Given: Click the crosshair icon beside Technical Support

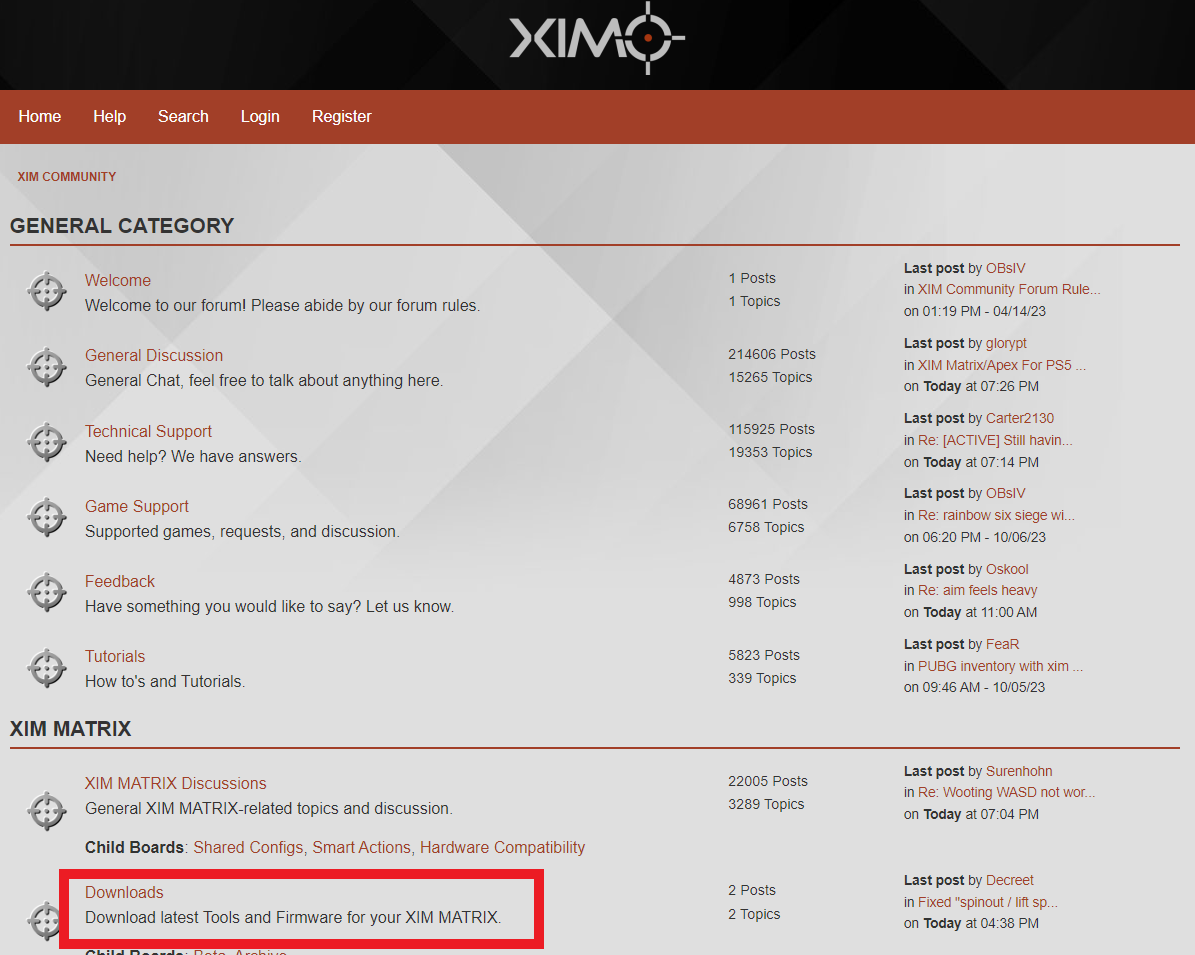Looking at the screenshot, I should 47,443.
